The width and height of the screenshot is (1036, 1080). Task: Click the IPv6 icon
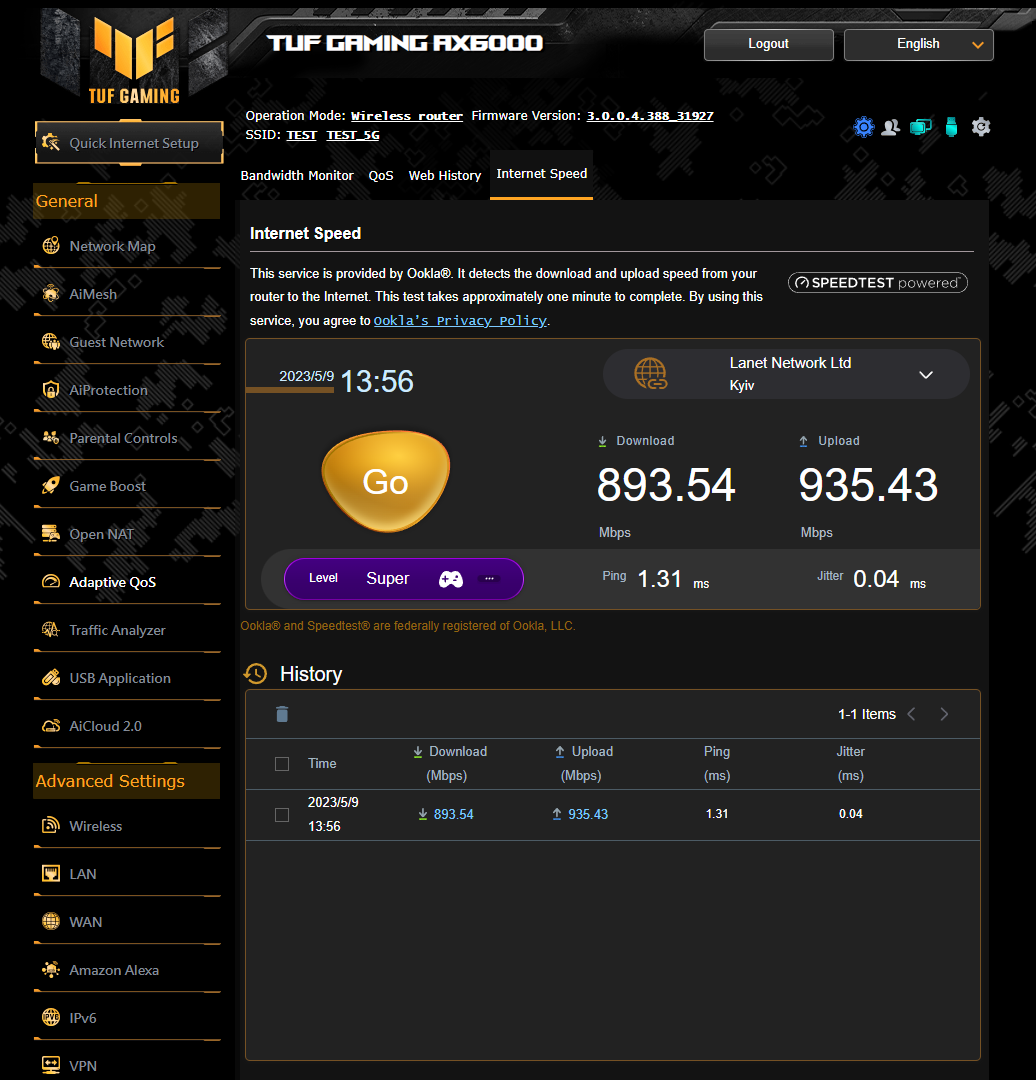pos(51,1017)
